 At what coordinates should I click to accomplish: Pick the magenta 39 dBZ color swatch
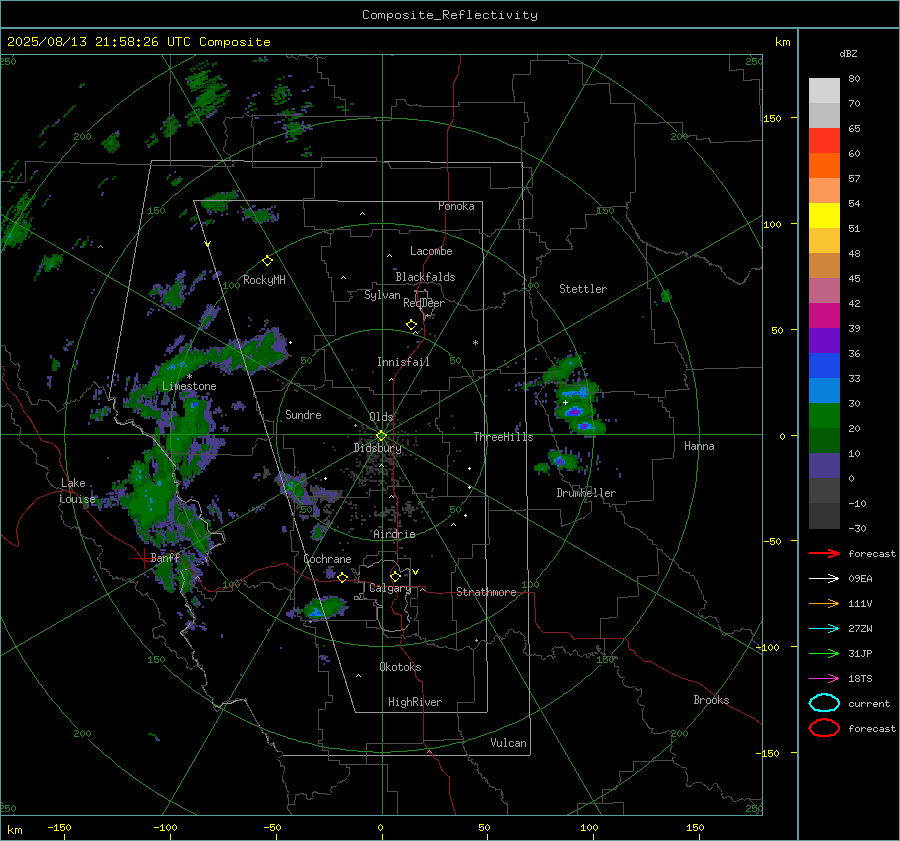click(x=824, y=315)
